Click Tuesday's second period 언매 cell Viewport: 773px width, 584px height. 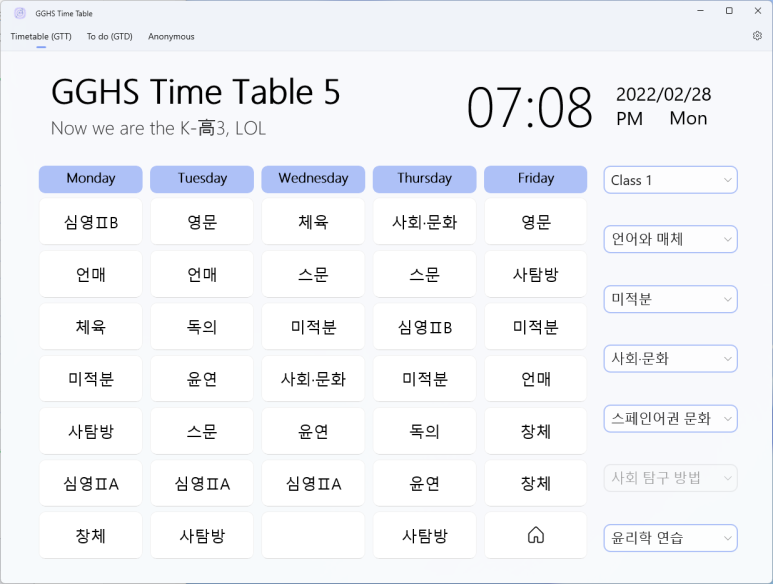202,274
